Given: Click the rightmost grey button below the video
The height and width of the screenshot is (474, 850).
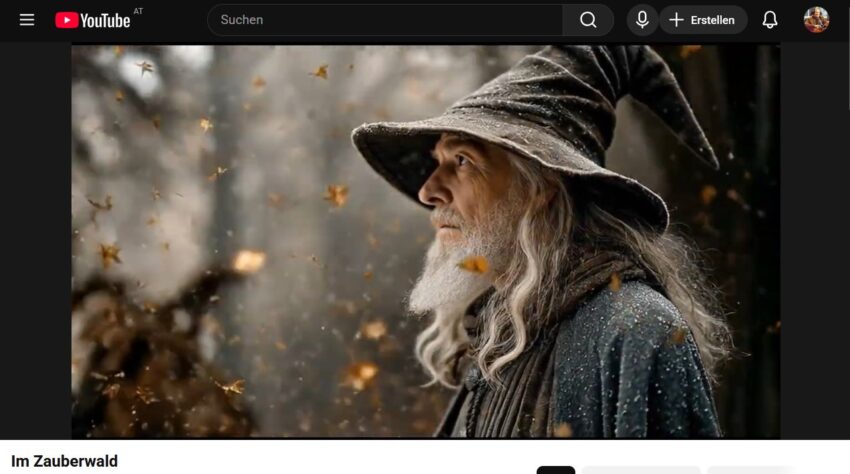Looking at the screenshot, I should tap(750, 469).
